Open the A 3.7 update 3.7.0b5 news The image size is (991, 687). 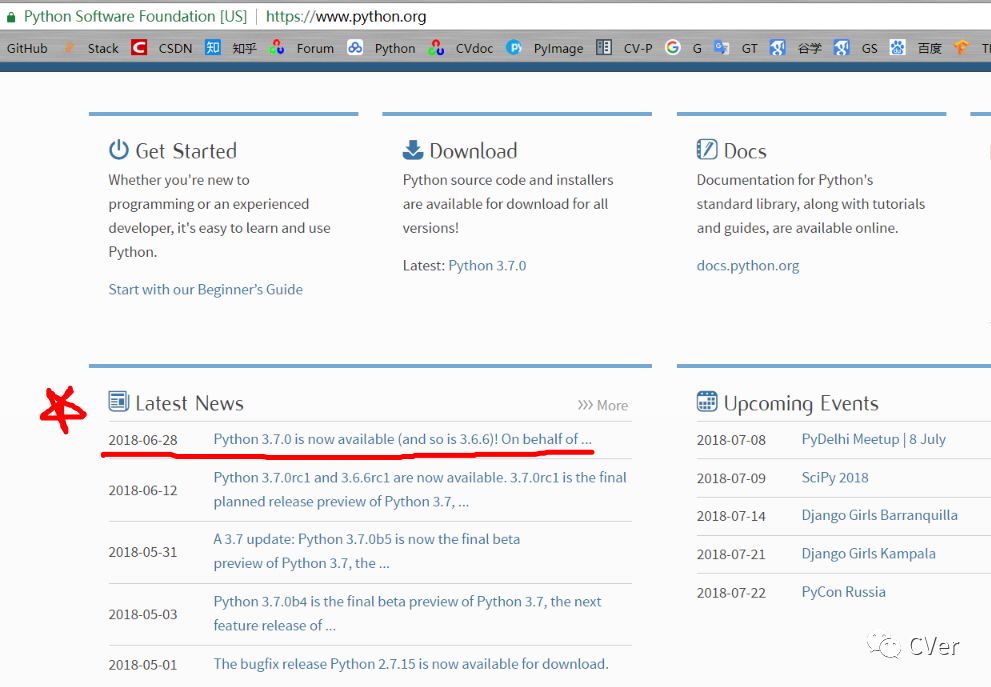tap(367, 551)
